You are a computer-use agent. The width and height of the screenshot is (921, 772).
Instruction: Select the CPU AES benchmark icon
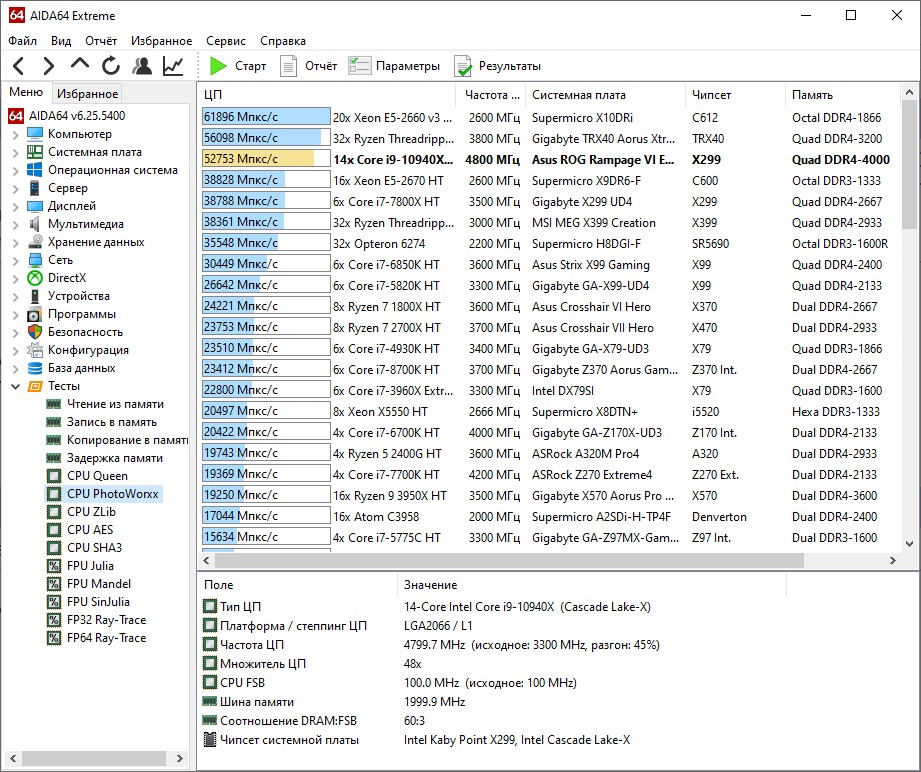click(x=53, y=530)
